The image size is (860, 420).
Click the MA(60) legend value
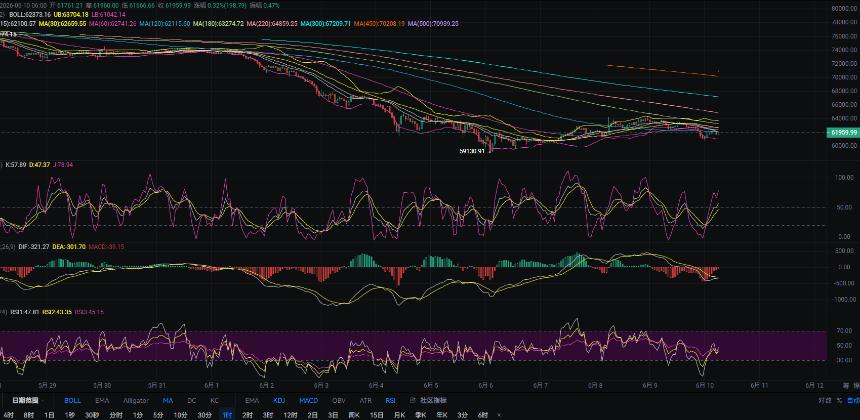(112, 24)
